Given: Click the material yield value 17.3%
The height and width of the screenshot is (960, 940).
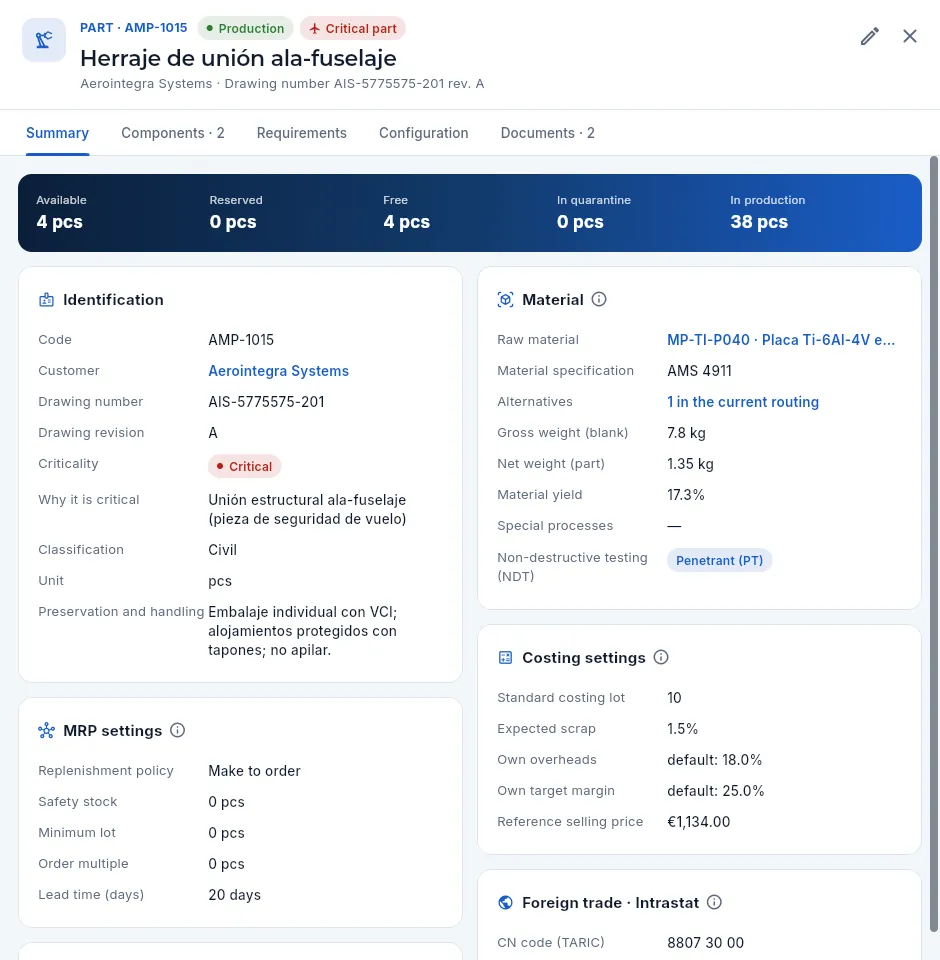Looking at the screenshot, I should (686, 495).
